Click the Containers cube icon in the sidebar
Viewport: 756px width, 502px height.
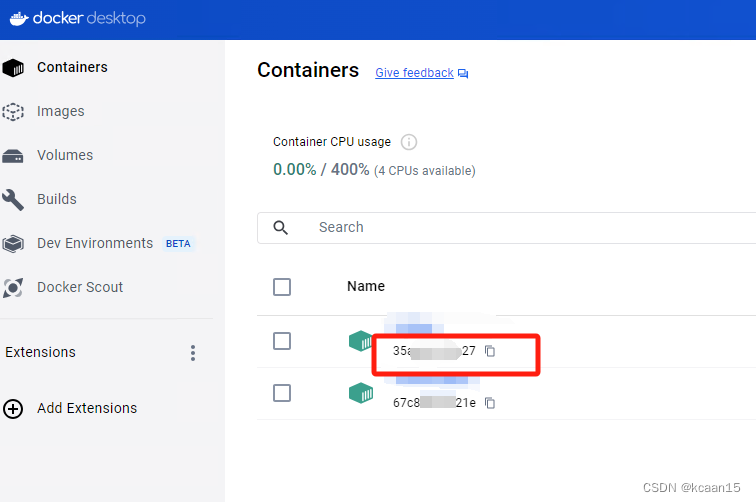coord(13,68)
